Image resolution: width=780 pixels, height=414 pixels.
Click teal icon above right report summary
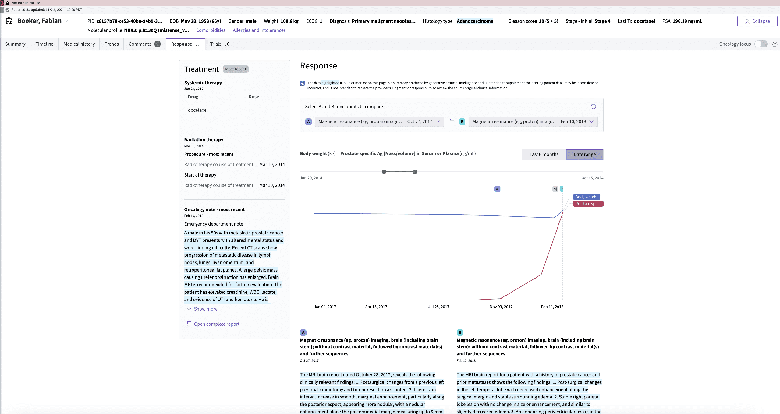coord(460,331)
